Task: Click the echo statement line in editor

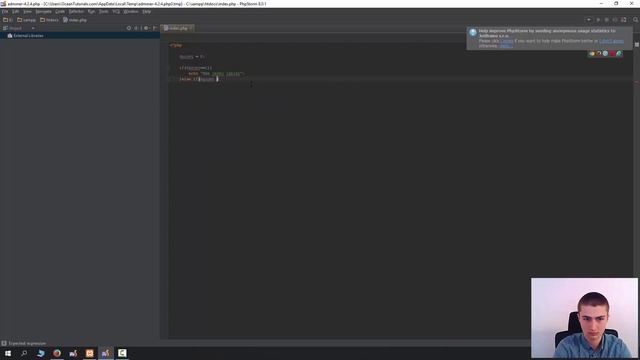Action: [216, 74]
